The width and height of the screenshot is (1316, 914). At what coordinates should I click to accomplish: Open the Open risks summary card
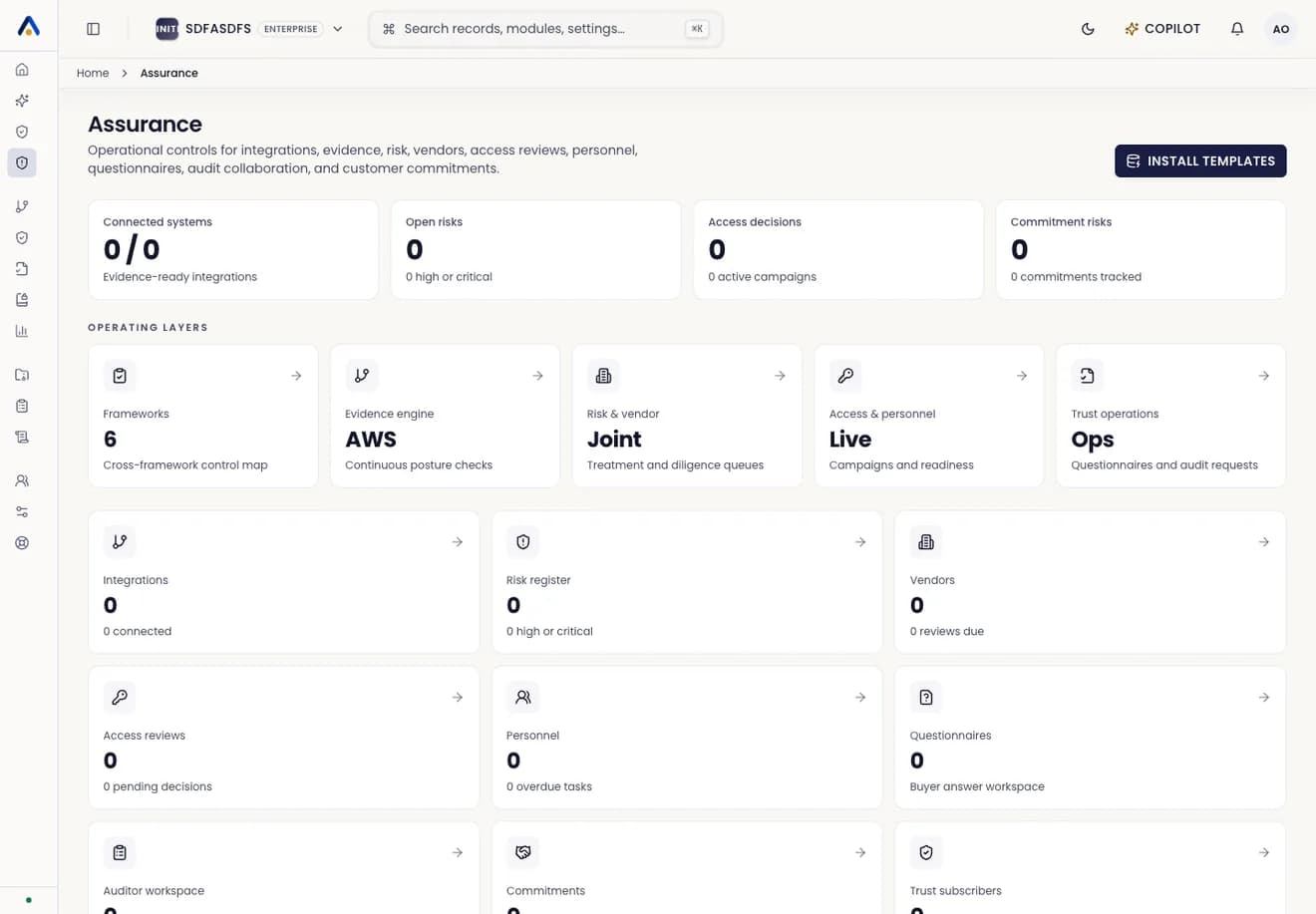tap(535, 249)
